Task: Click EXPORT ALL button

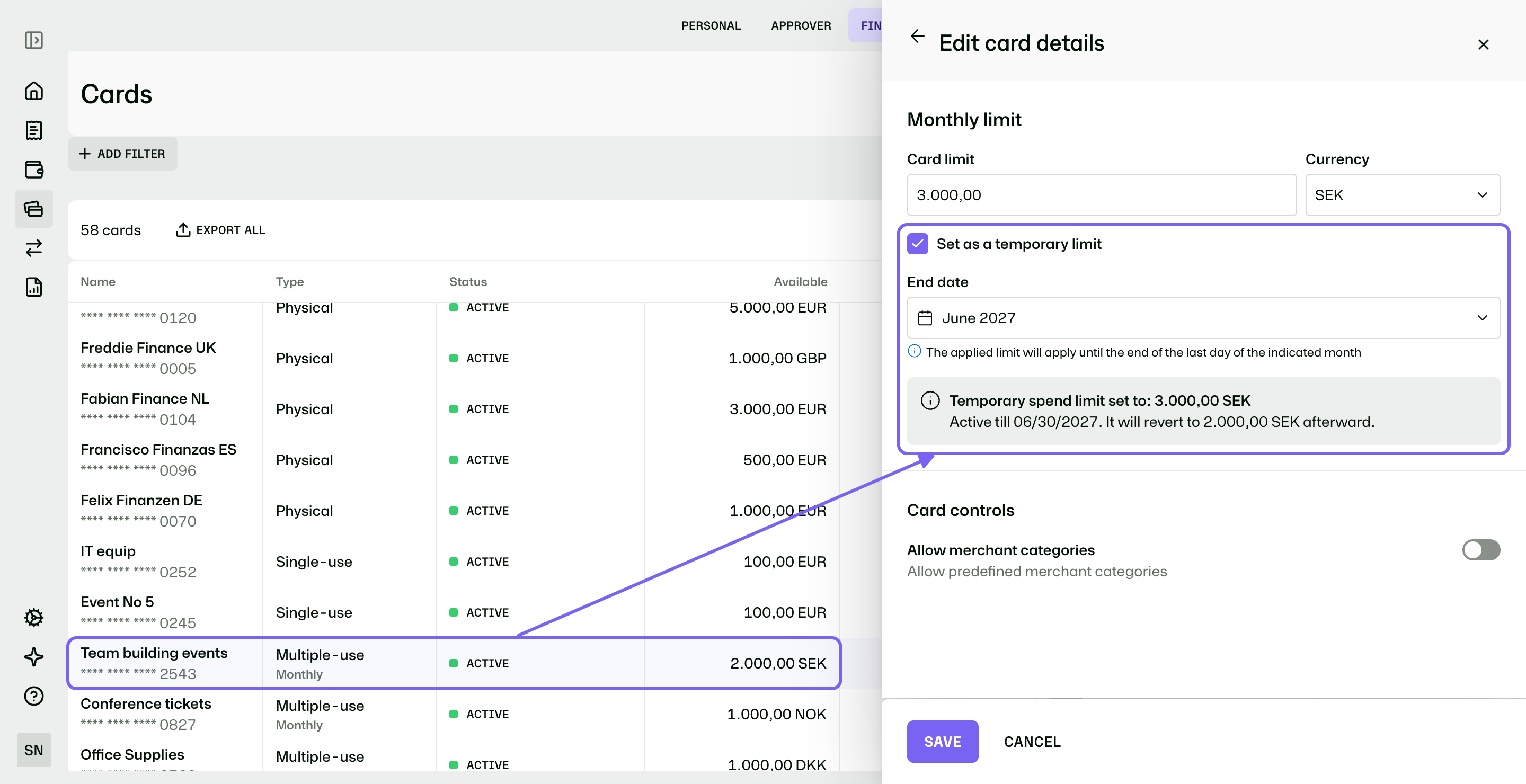Action: tap(220, 230)
